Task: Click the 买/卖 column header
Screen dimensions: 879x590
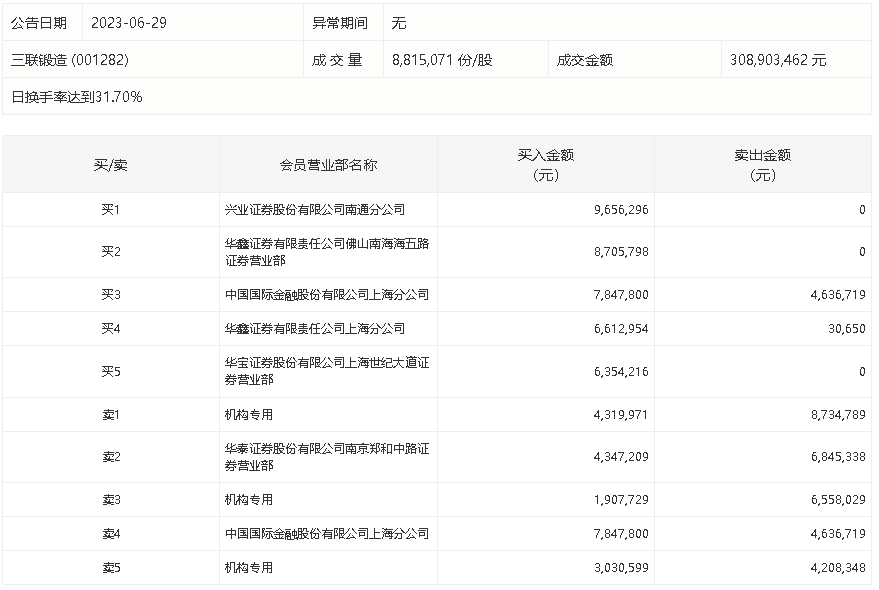Action: coord(110,165)
